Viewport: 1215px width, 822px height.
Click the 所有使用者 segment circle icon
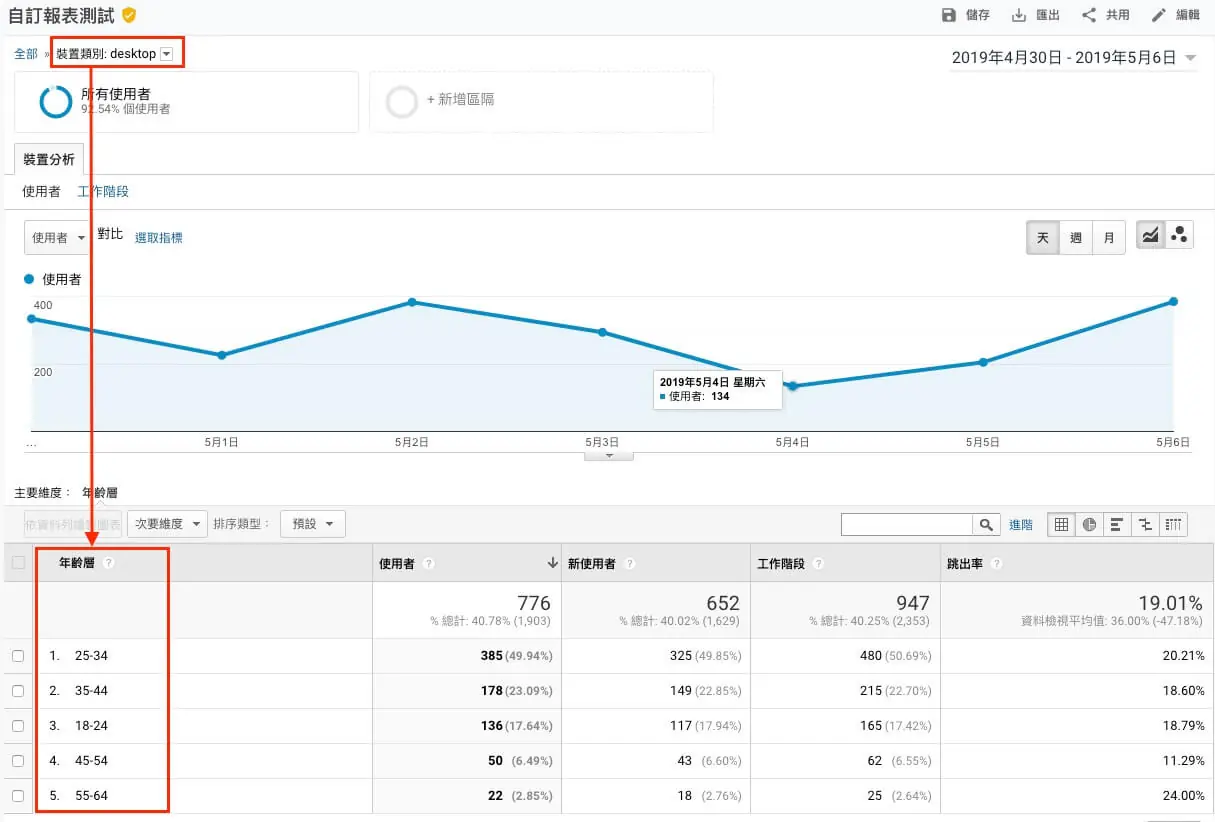pyautogui.click(x=56, y=101)
